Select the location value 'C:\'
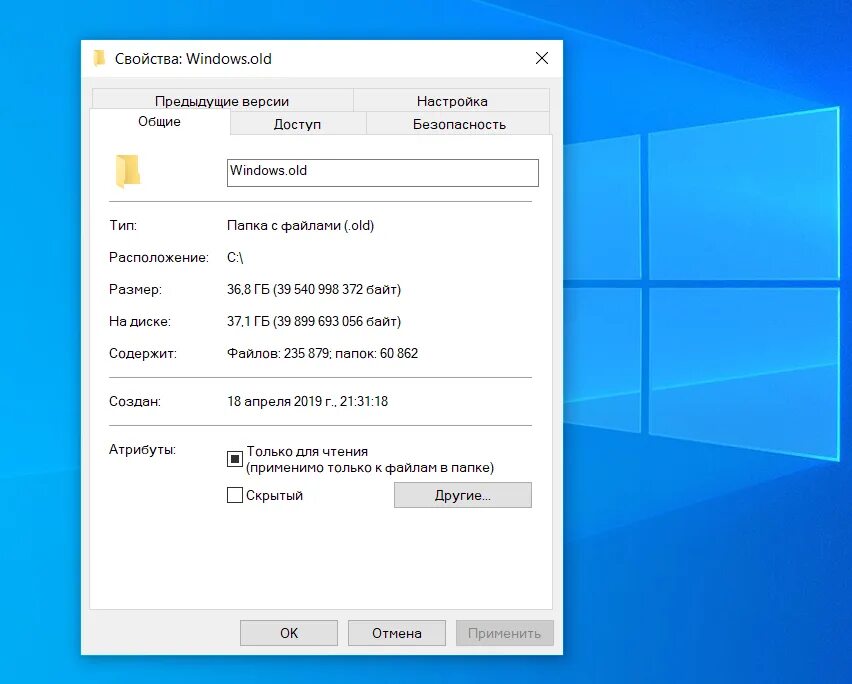This screenshot has height=684, width=852. [235, 257]
